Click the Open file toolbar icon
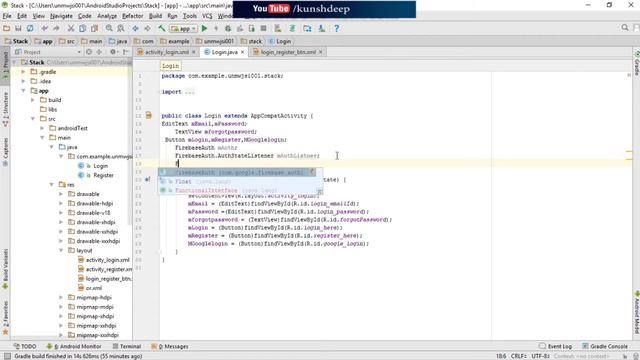640x360 pixels. pos(7,29)
